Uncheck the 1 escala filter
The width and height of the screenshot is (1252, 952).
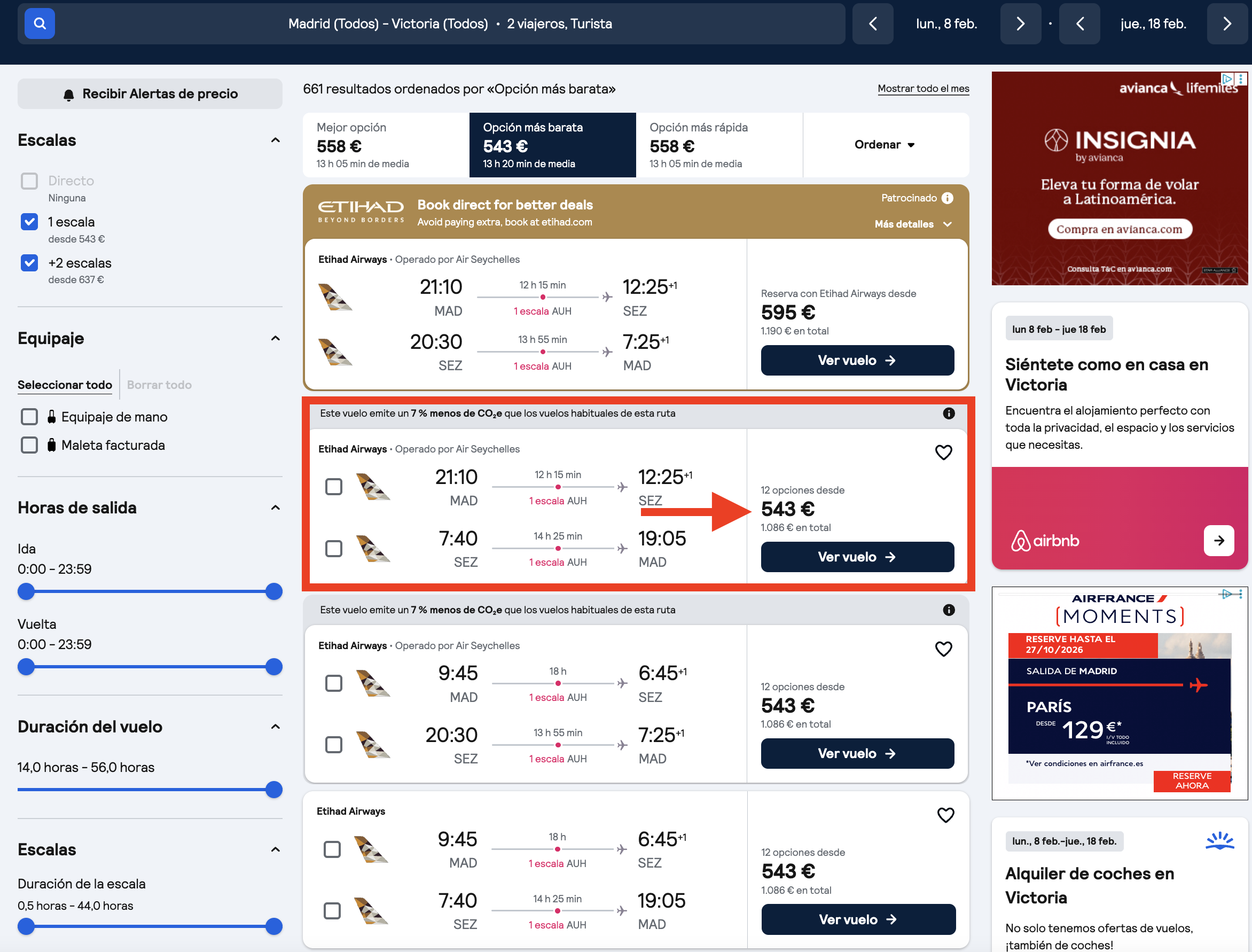point(29,222)
